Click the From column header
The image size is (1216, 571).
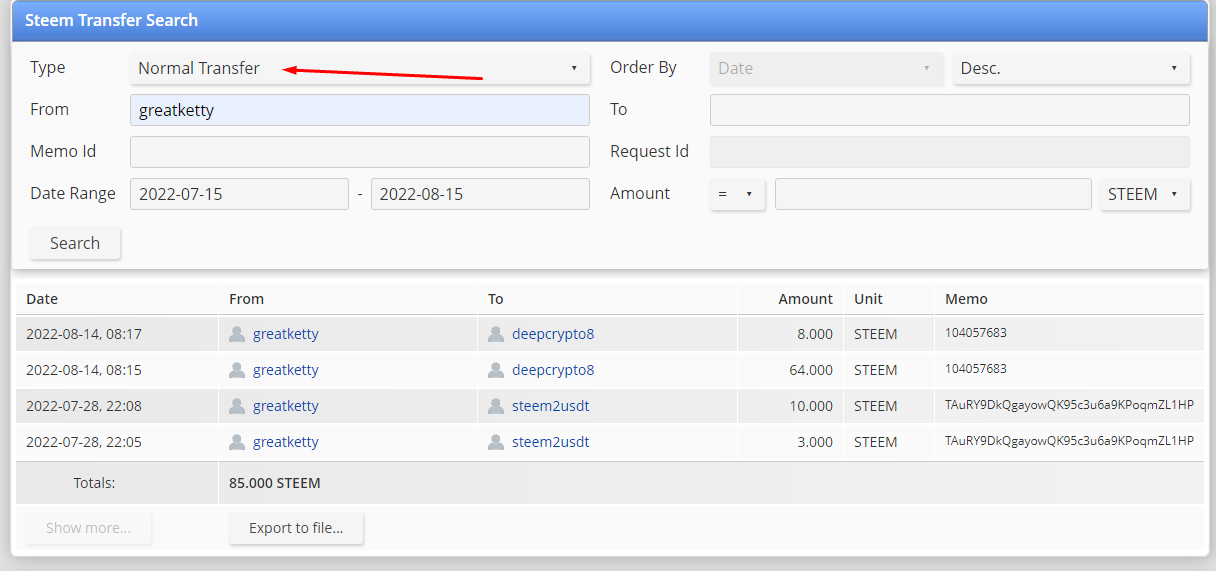click(348, 299)
